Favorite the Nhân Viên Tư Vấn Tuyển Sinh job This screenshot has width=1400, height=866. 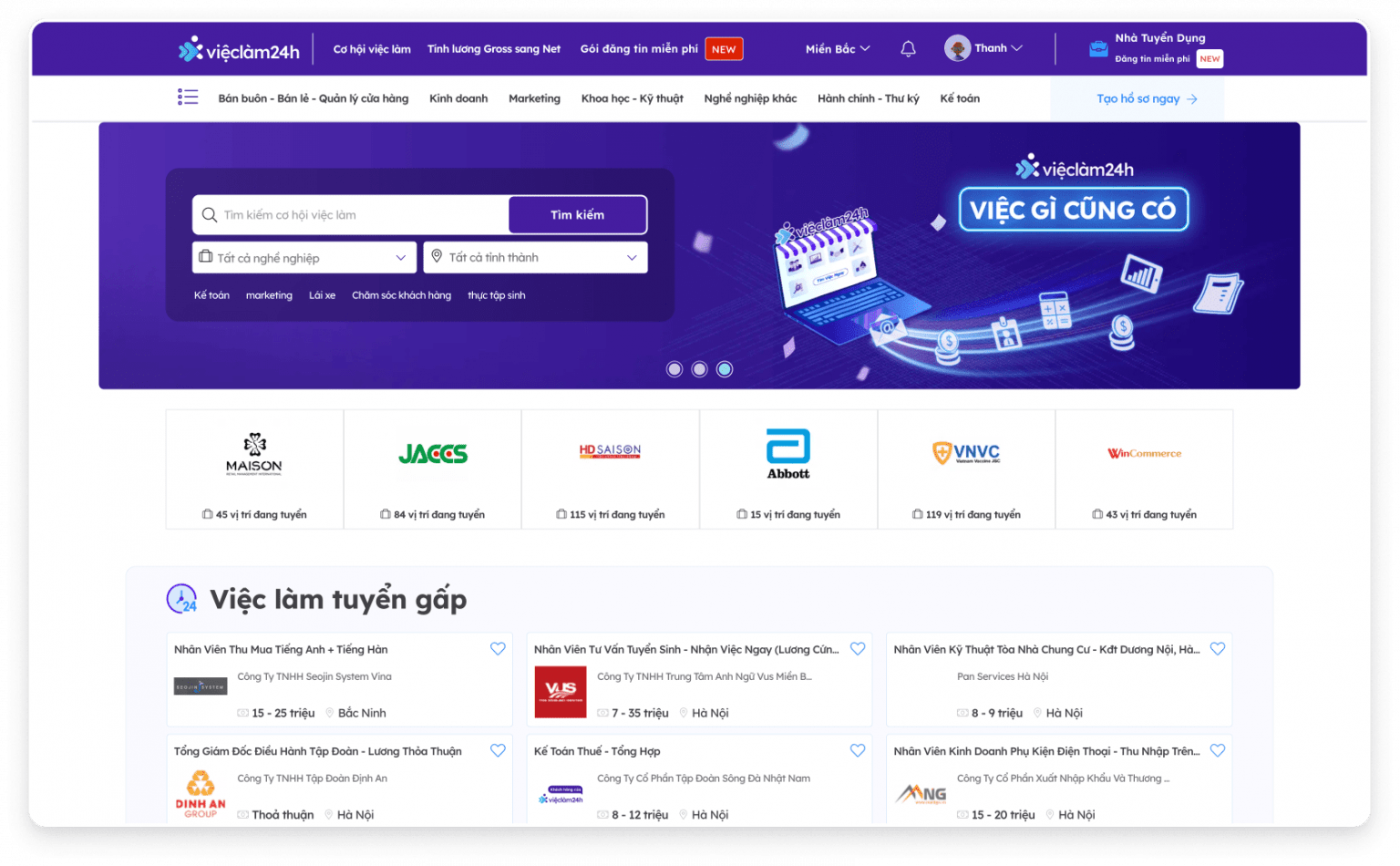tap(858, 649)
